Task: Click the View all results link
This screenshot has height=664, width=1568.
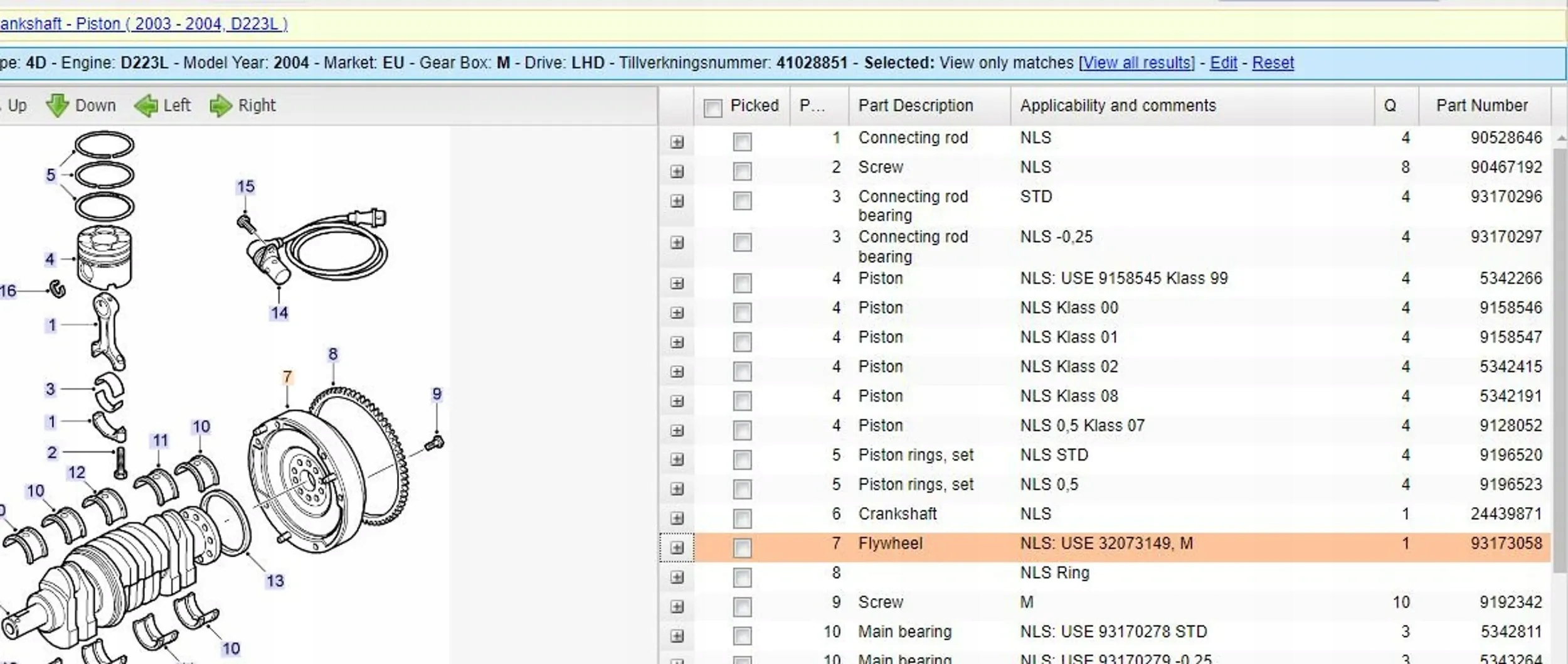Action: [x=1136, y=63]
